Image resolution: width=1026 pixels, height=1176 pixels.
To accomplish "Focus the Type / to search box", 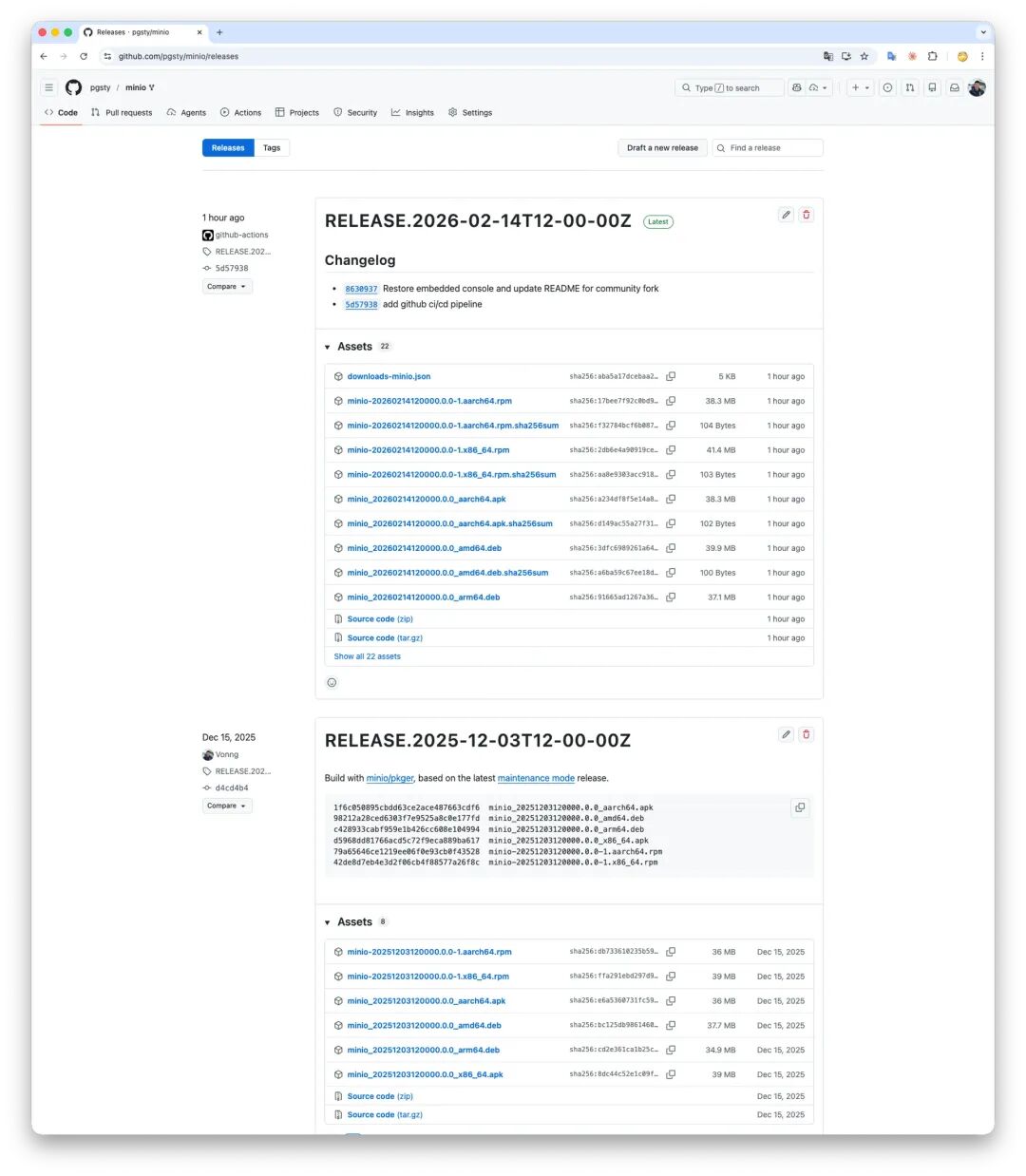I will (x=729, y=87).
